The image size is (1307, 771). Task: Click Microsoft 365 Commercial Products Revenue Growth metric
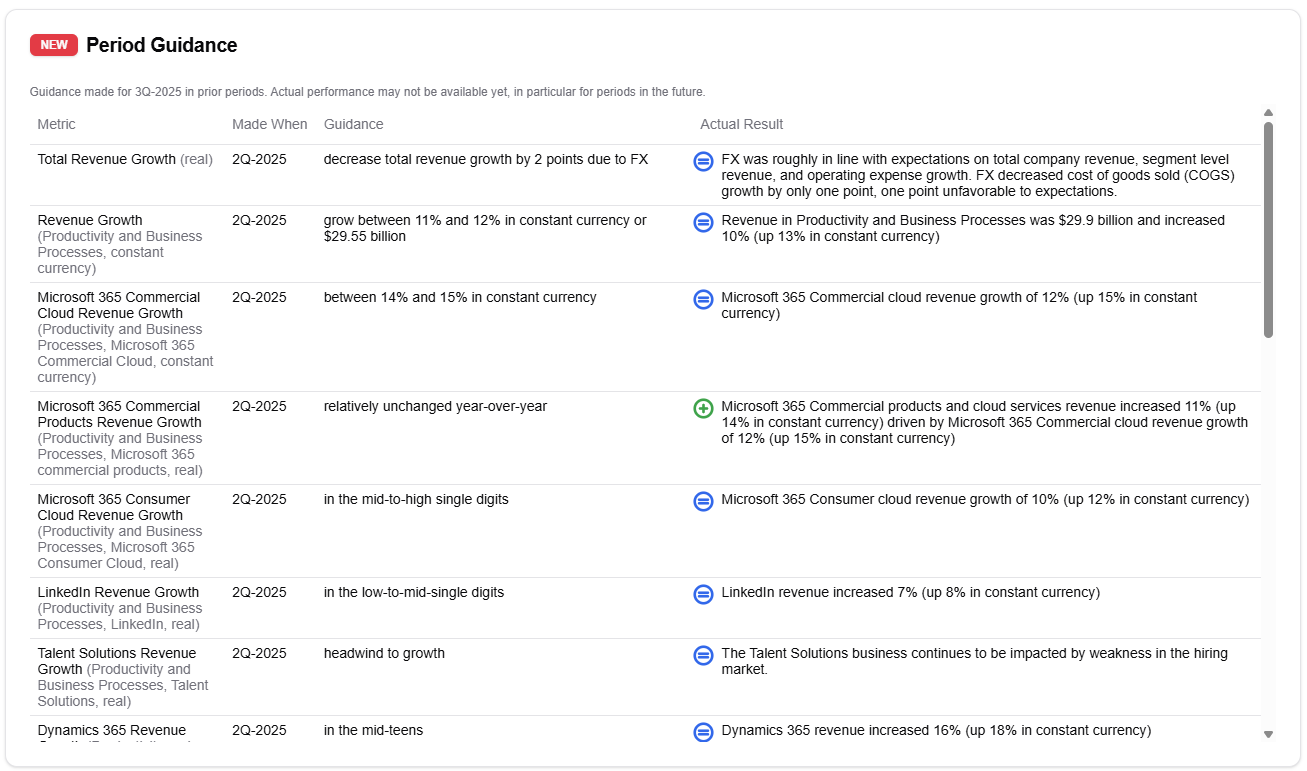[x=120, y=414]
